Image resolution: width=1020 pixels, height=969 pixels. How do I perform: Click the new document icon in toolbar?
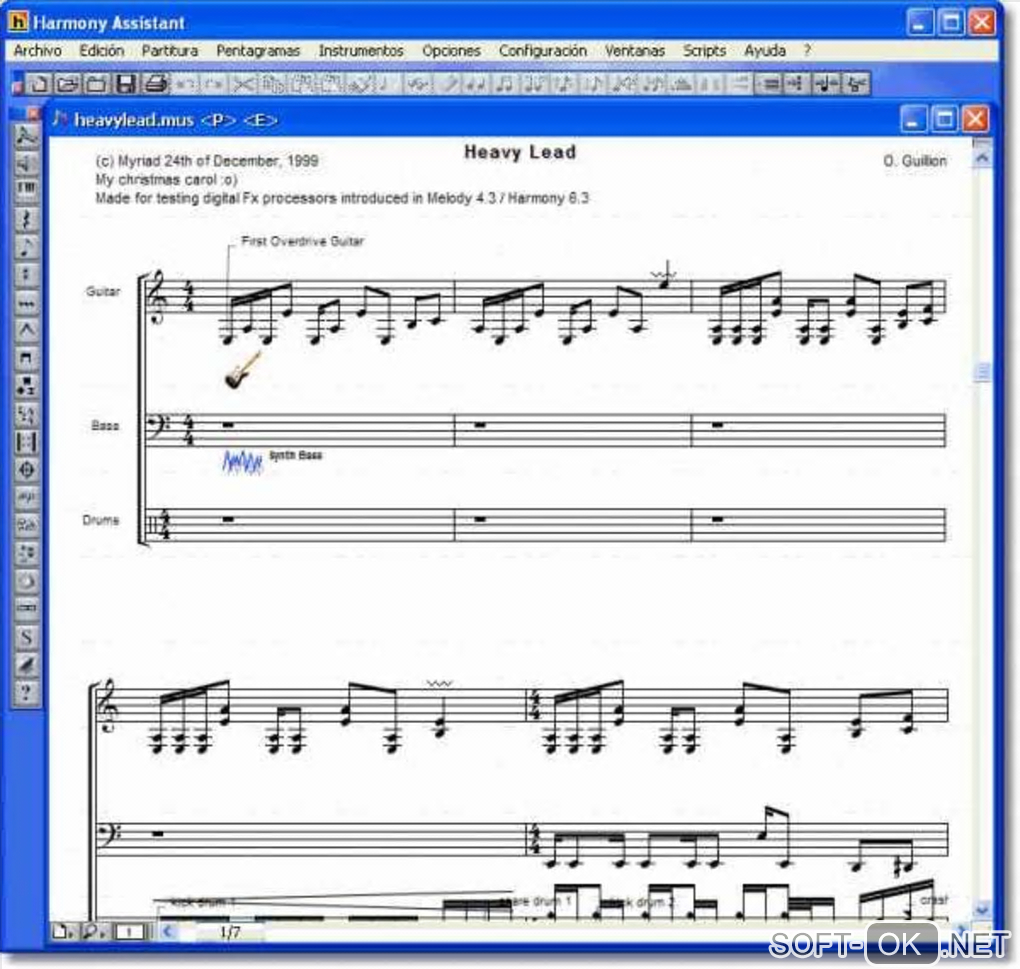(39, 83)
